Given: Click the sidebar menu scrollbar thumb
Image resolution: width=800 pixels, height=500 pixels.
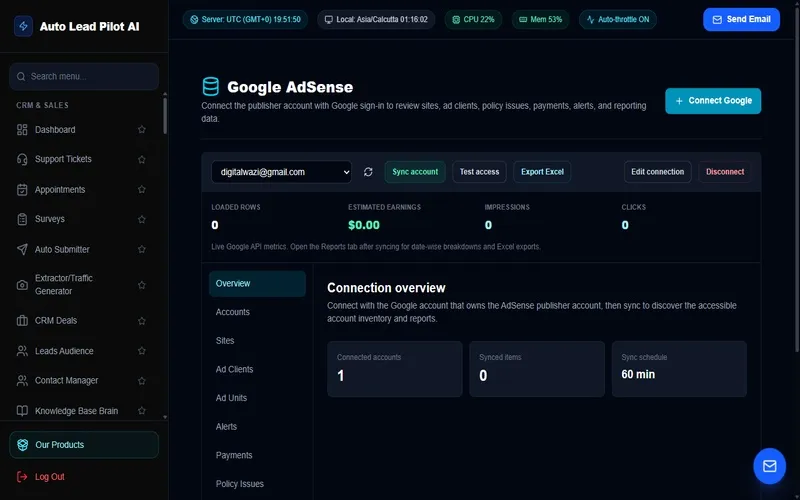Looking at the screenshot, I should (x=165, y=115).
